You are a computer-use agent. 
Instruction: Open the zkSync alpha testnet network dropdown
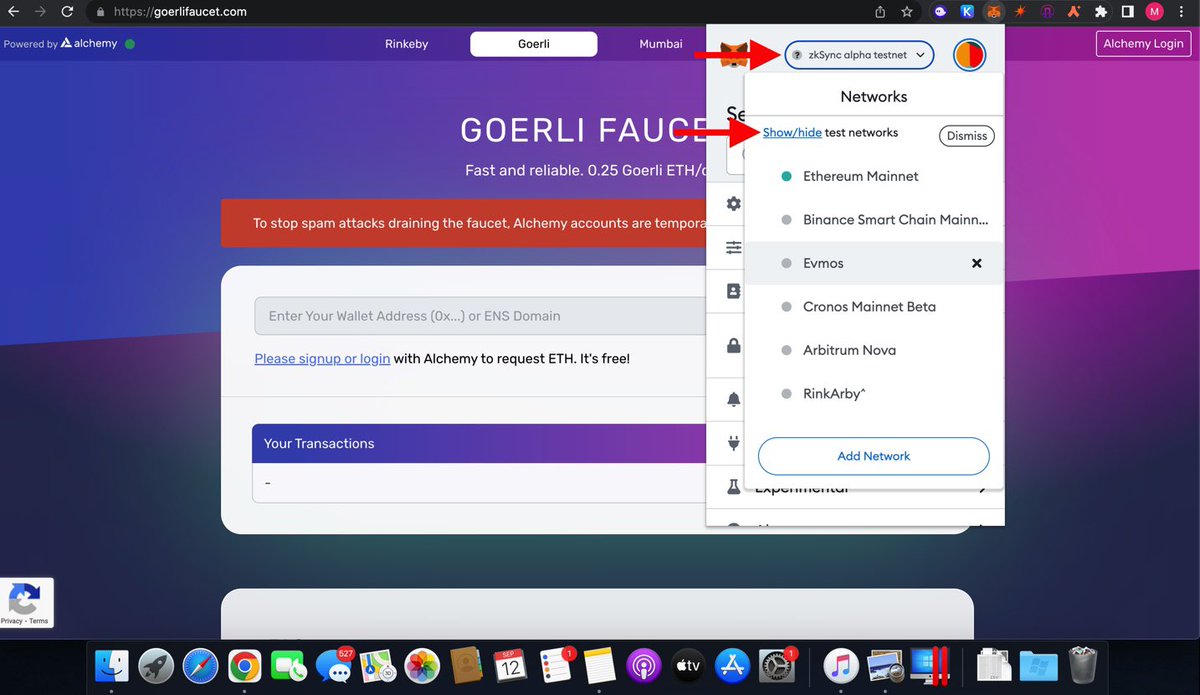[x=859, y=55]
